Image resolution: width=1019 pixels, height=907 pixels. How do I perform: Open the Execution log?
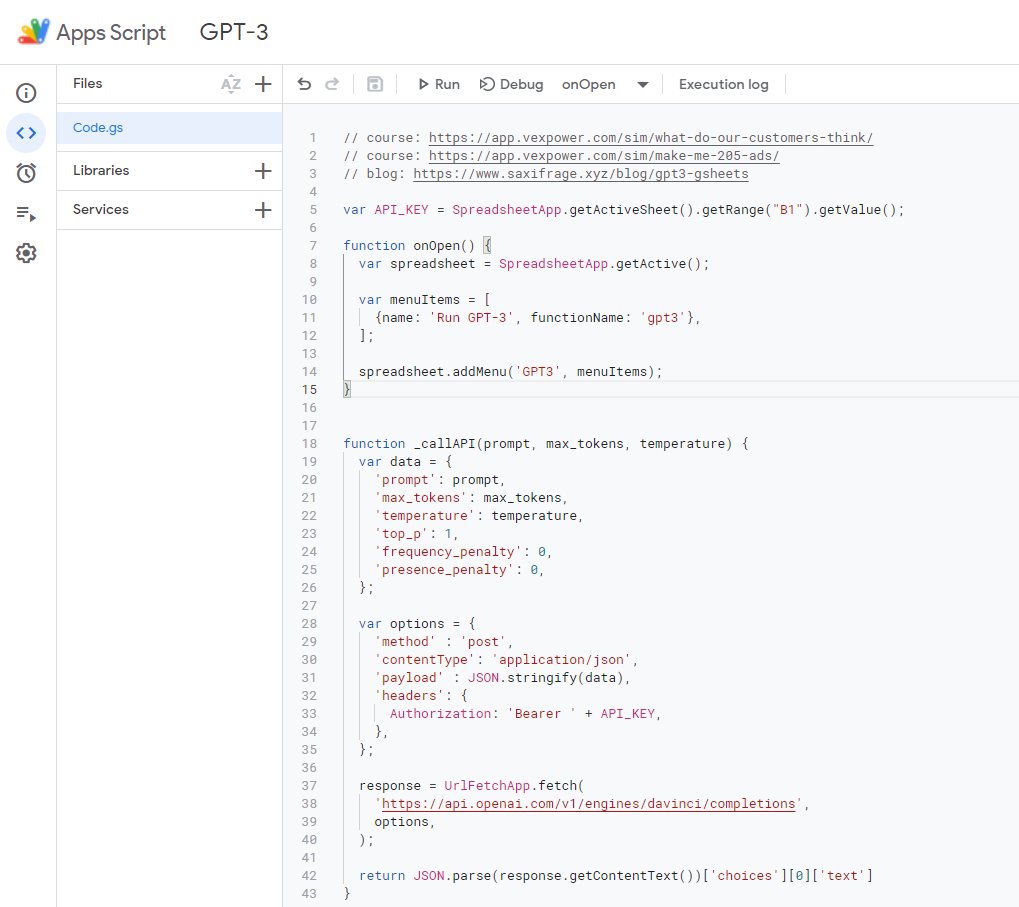point(723,84)
